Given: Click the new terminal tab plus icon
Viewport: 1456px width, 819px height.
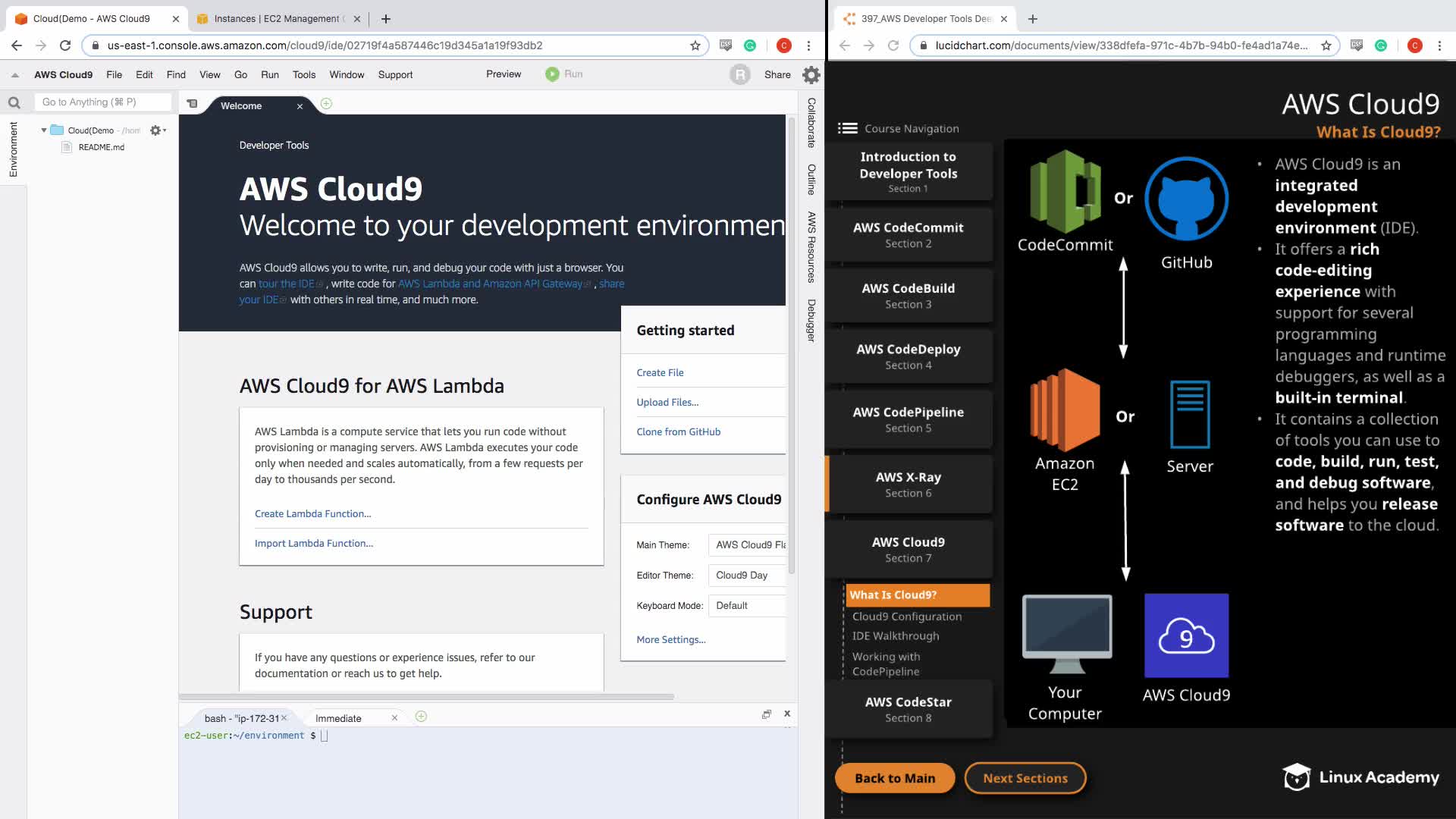Looking at the screenshot, I should pos(421,717).
